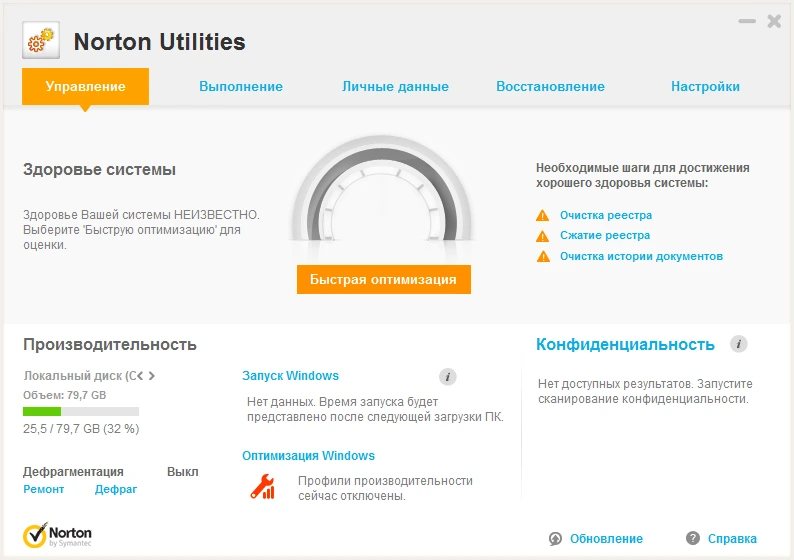Viewport: 794px width, 560px height.
Task: Click the warning icon beside Очистка реестра
Action: click(542, 216)
